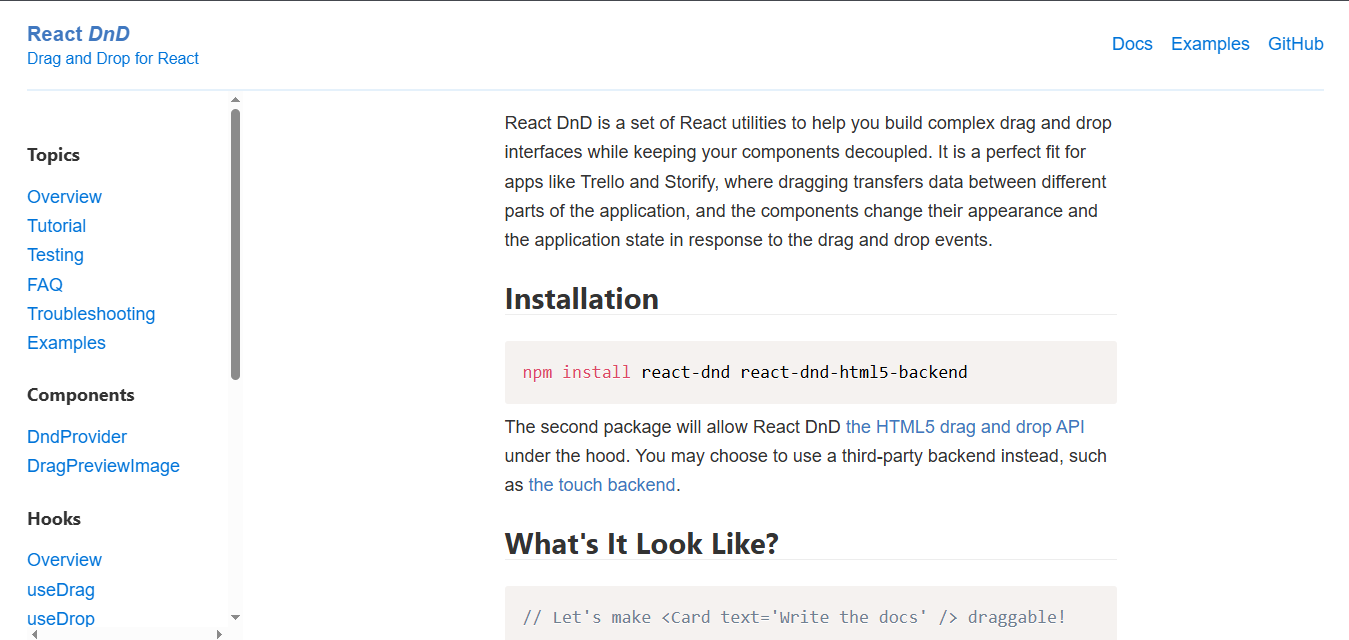Open the React DnD home logo link
Viewport: 1349px width, 640px height.
pyautogui.click(x=78, y=34)
